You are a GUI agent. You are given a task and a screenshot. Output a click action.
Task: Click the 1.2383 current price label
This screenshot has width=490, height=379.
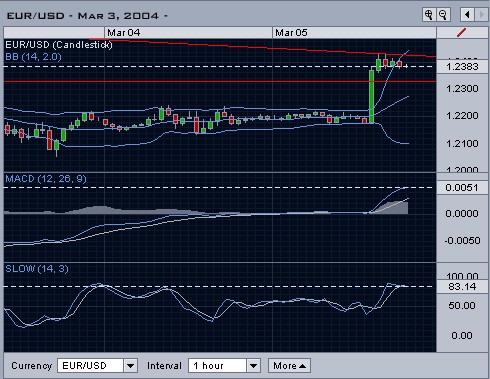(x=462, y=67)
